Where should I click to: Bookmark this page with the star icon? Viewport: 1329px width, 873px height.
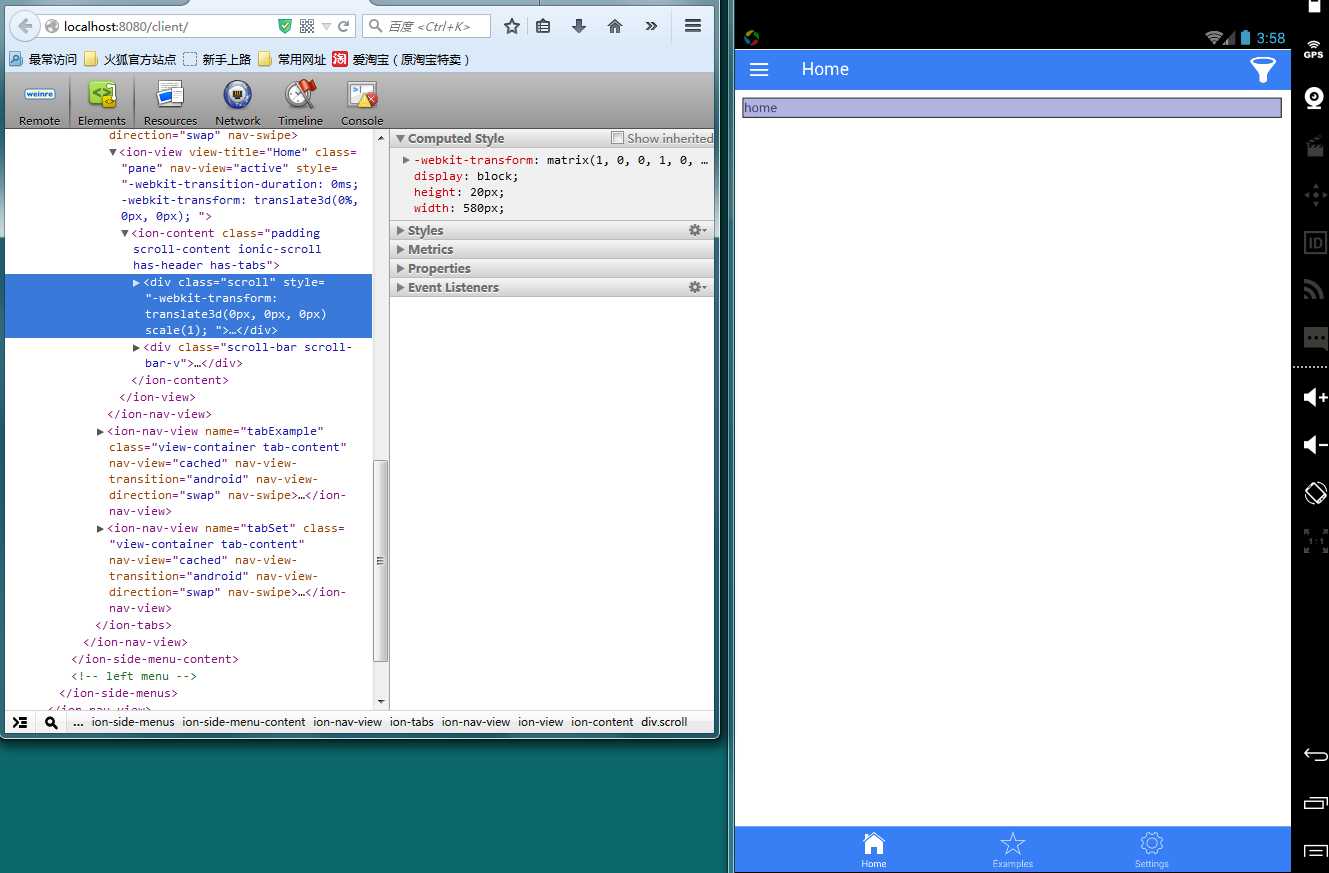[x=512, y=26]
